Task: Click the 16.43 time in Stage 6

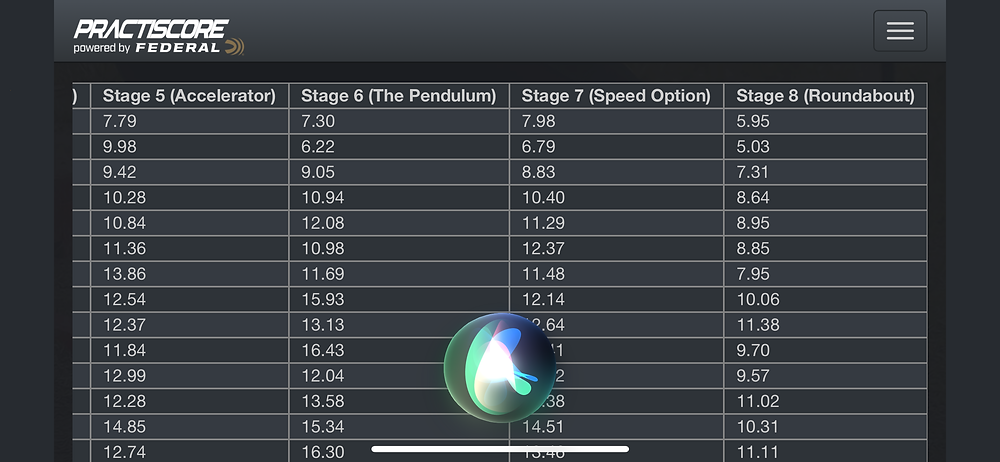Action: point(323,350)
